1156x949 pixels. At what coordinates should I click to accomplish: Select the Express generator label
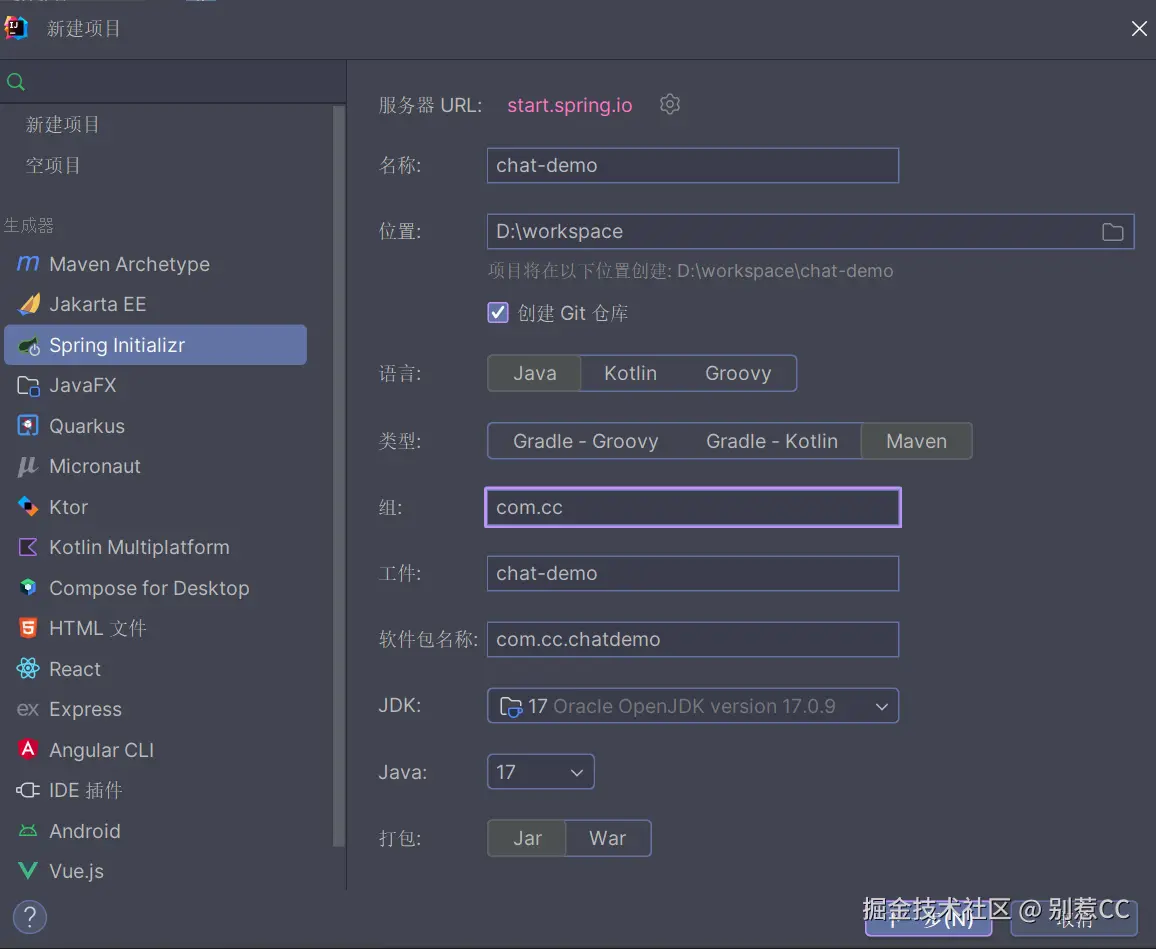point(86,709)
